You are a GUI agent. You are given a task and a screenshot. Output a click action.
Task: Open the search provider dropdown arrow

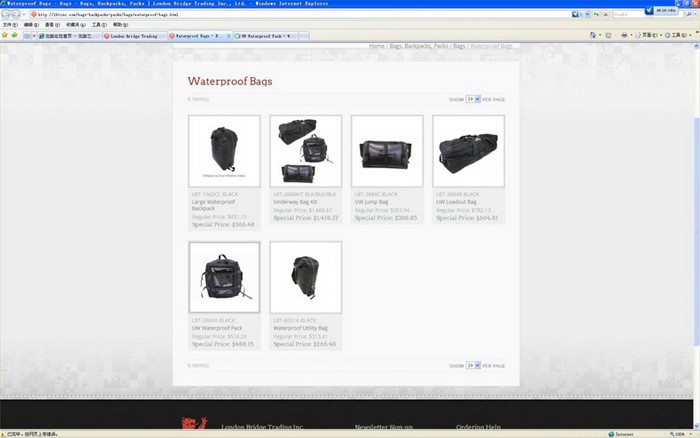[696, 15]
